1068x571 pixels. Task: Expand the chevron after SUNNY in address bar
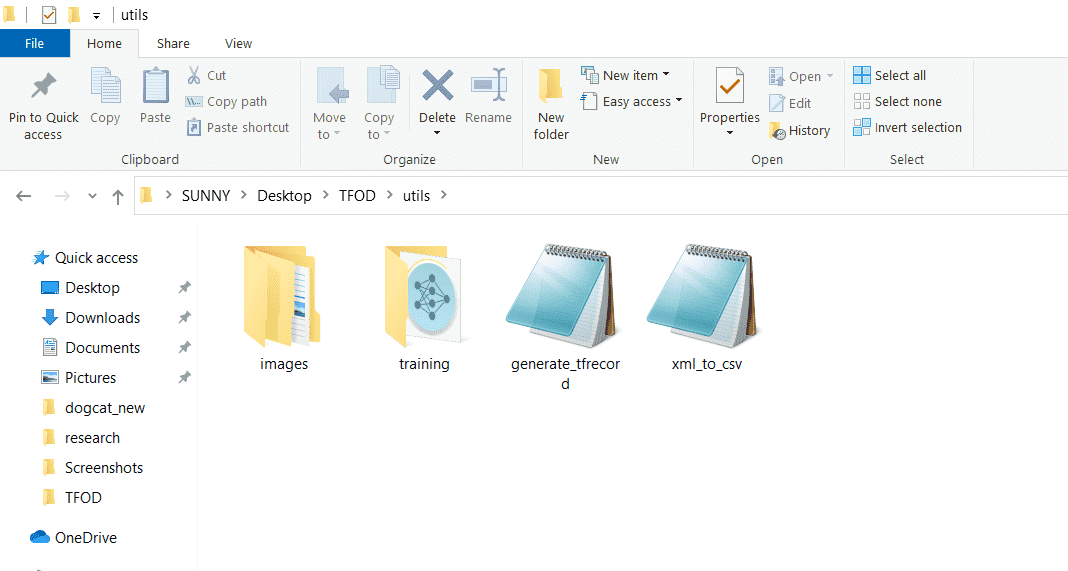point(244,195)
